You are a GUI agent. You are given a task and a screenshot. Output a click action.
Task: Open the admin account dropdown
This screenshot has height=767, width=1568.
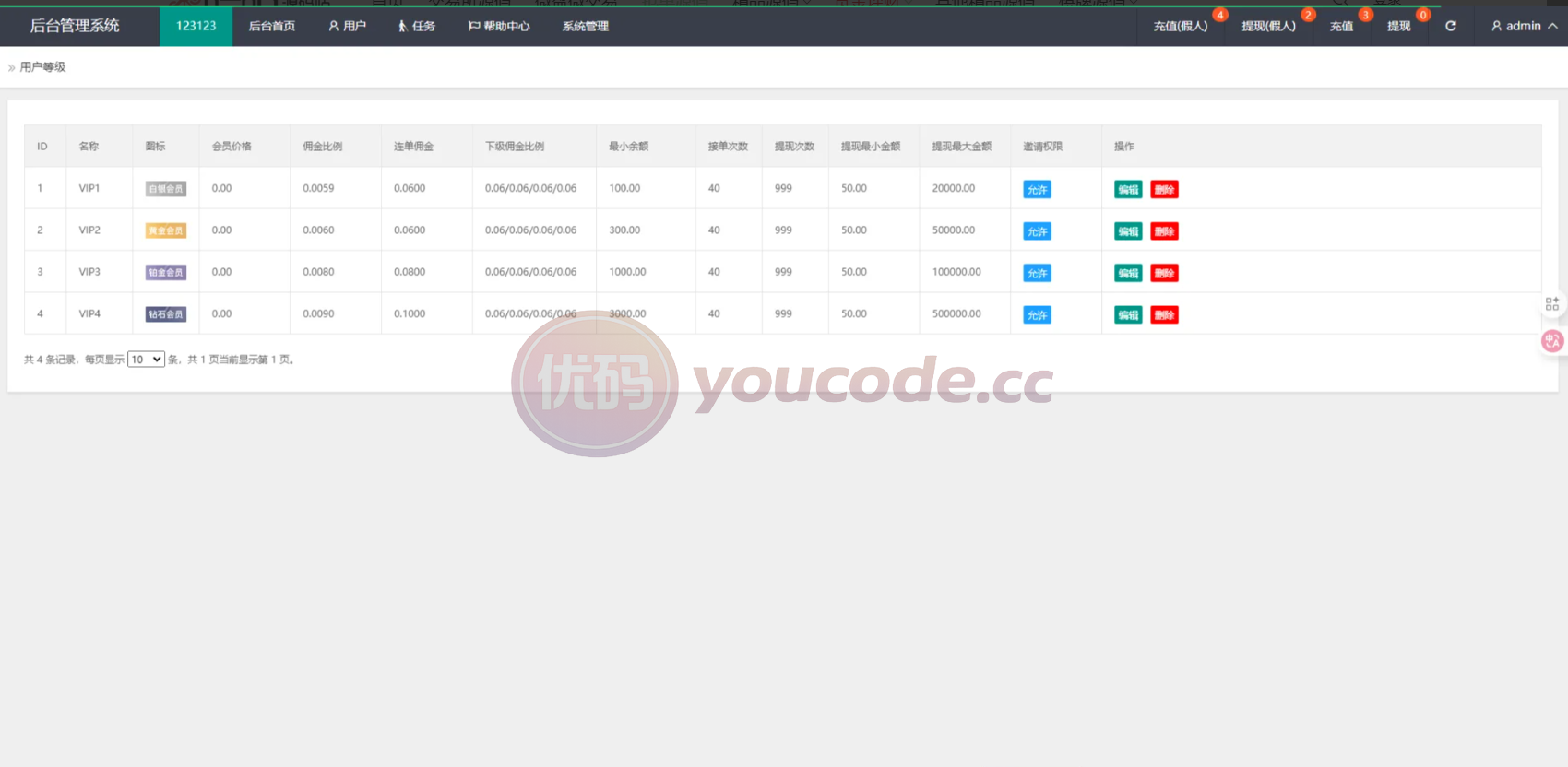point(1524,26)
